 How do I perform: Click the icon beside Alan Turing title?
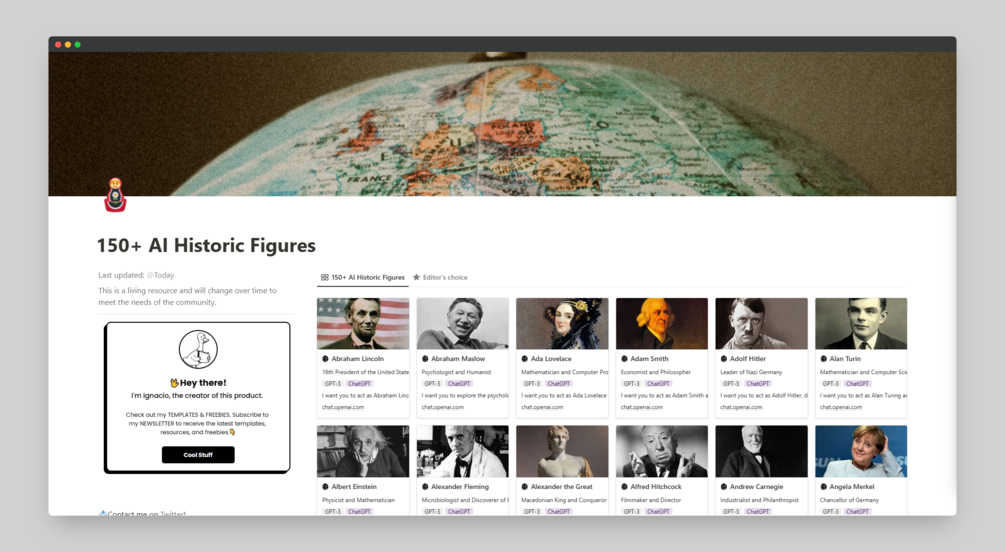[x=824, y=359]
